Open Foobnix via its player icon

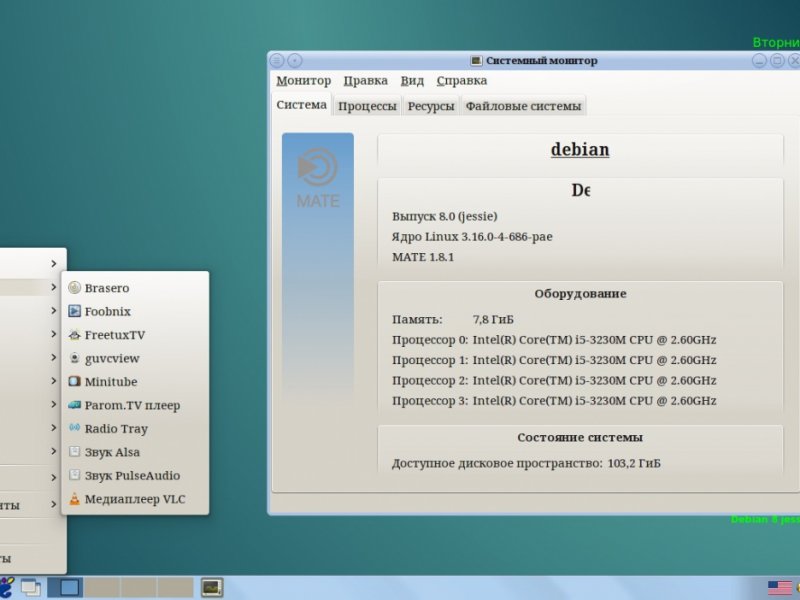pyautogui.click(x=74, y=311)
